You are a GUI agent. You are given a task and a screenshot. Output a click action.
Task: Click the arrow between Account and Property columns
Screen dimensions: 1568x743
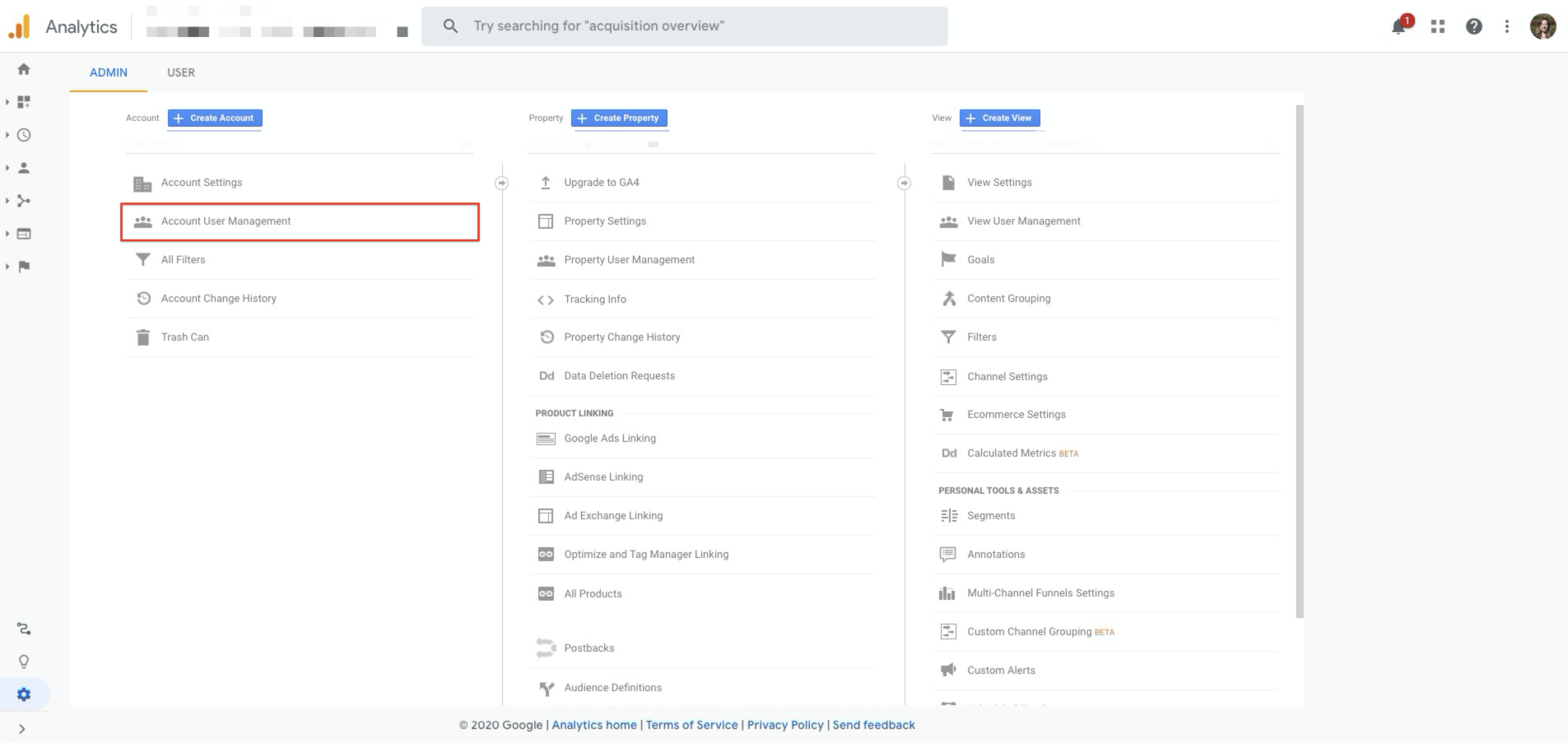[x=501, y=183]
